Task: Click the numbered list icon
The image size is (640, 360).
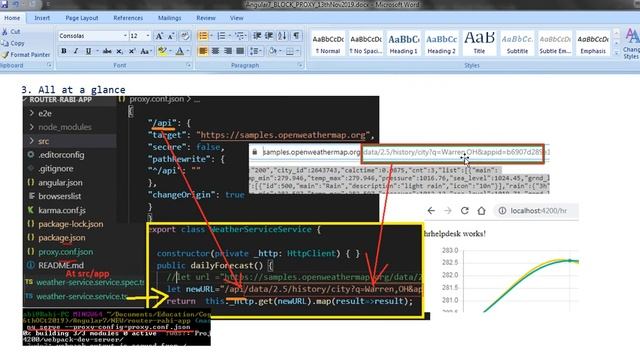Action: tap(221, 36)
